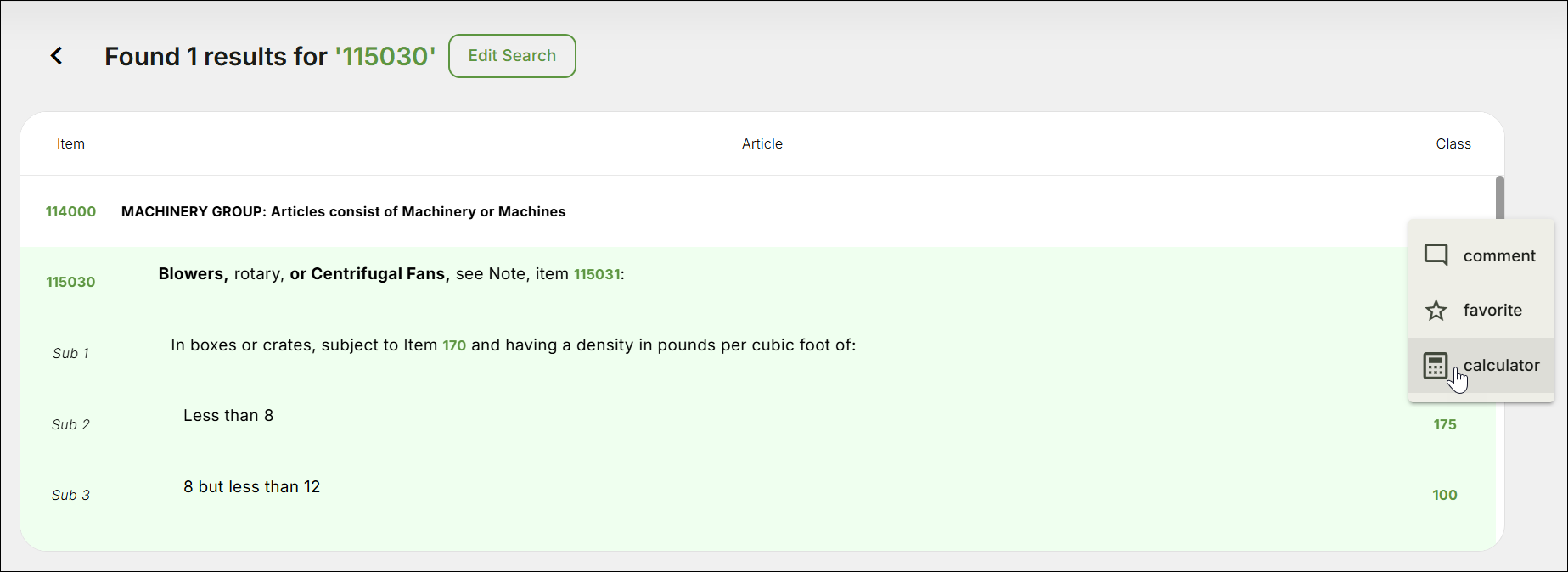Open item number 115030
1568x572 pixels.
click(70, 282)
